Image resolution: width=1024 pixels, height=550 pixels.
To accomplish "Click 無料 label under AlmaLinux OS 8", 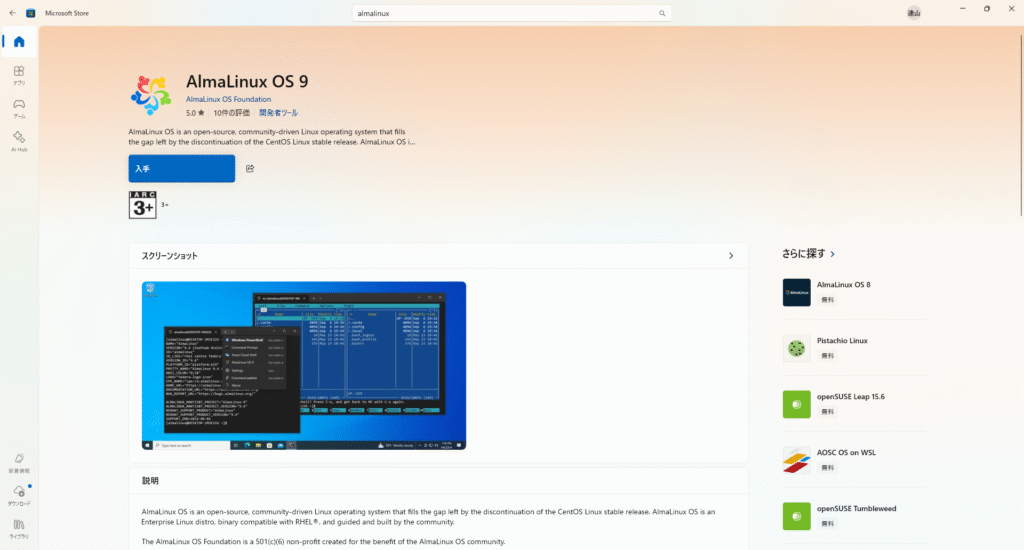I will [x=827, y=300].
